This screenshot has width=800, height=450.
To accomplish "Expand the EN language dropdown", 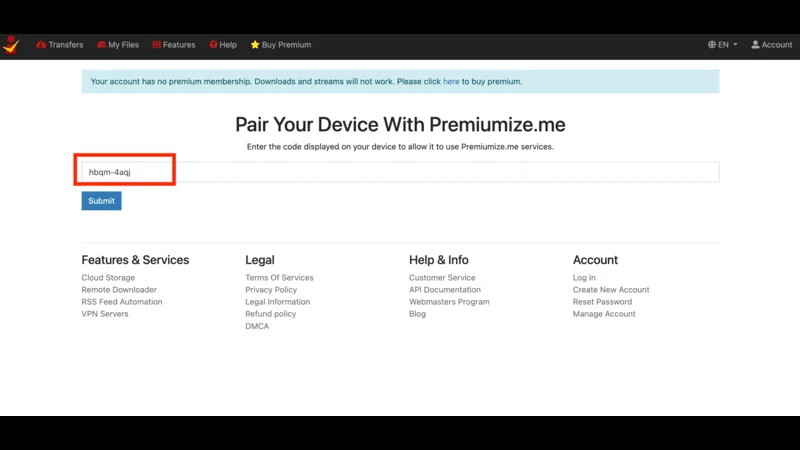I will 723,45.
